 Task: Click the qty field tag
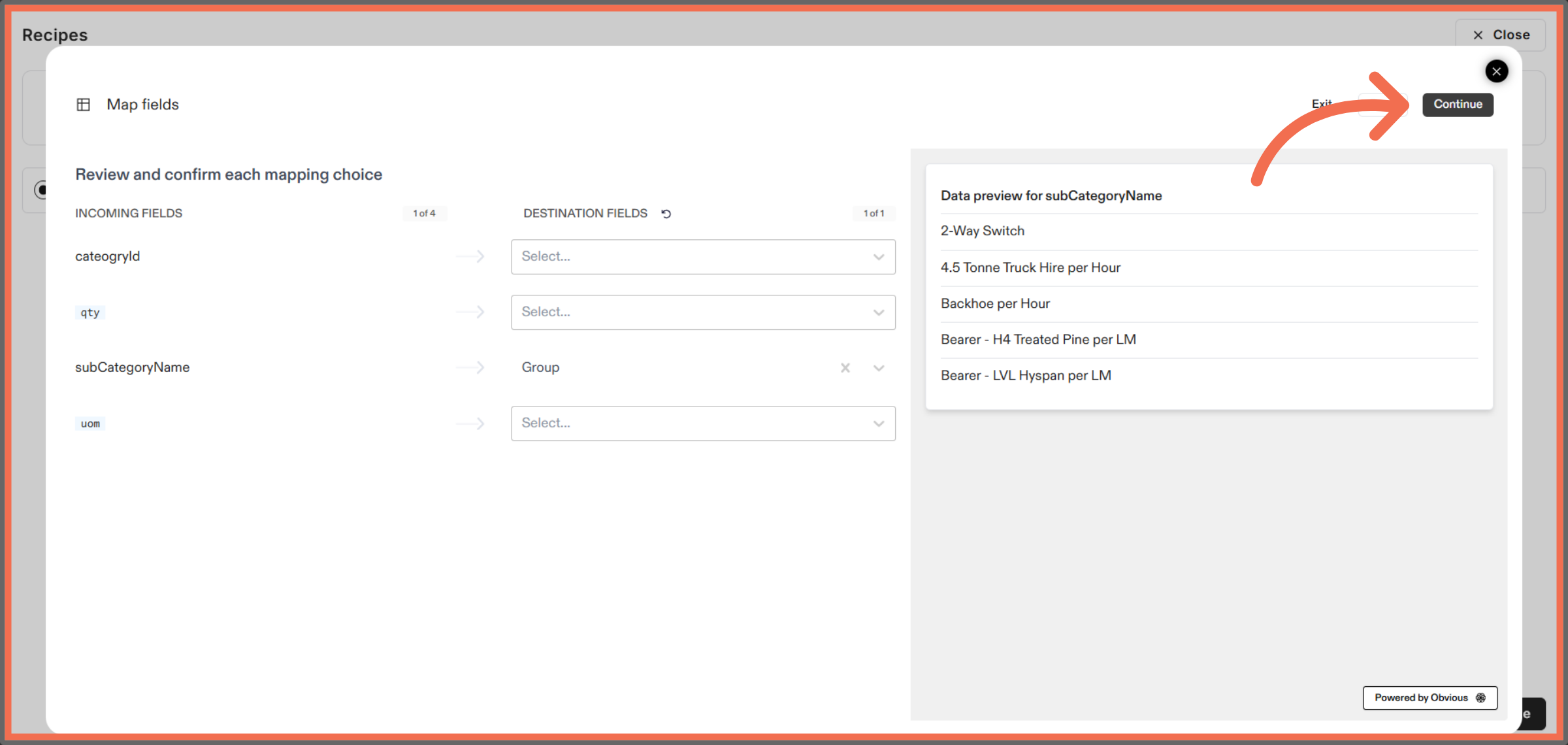coord(90,312)
